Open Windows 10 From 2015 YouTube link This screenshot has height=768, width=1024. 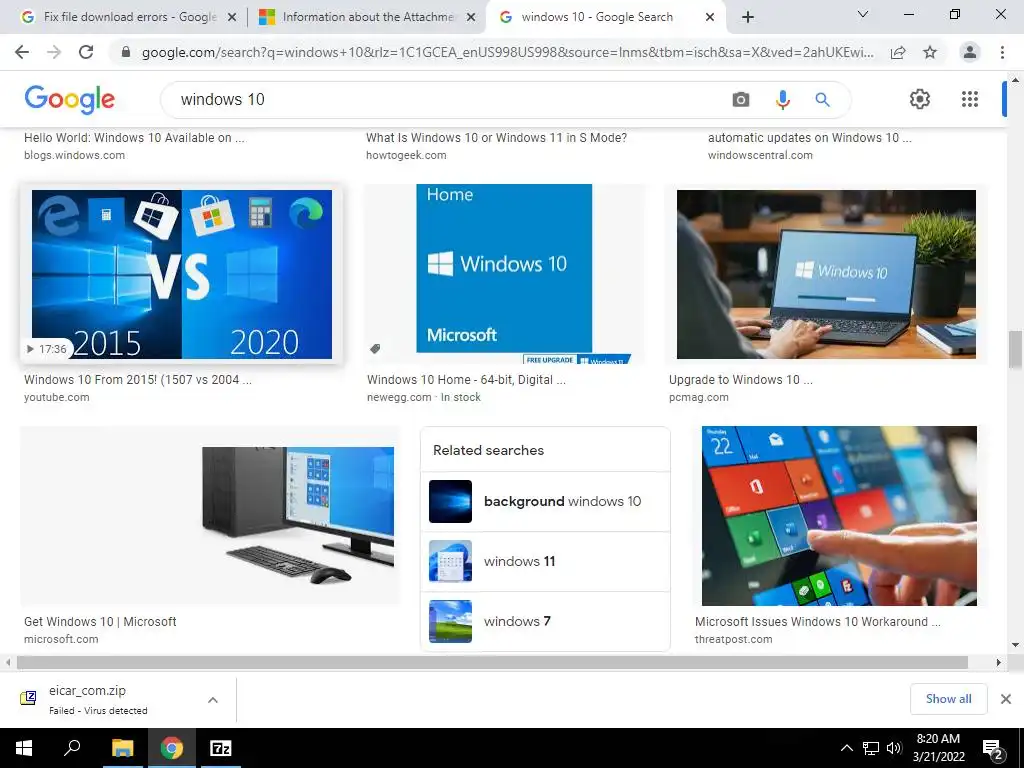tap(138, 379)
